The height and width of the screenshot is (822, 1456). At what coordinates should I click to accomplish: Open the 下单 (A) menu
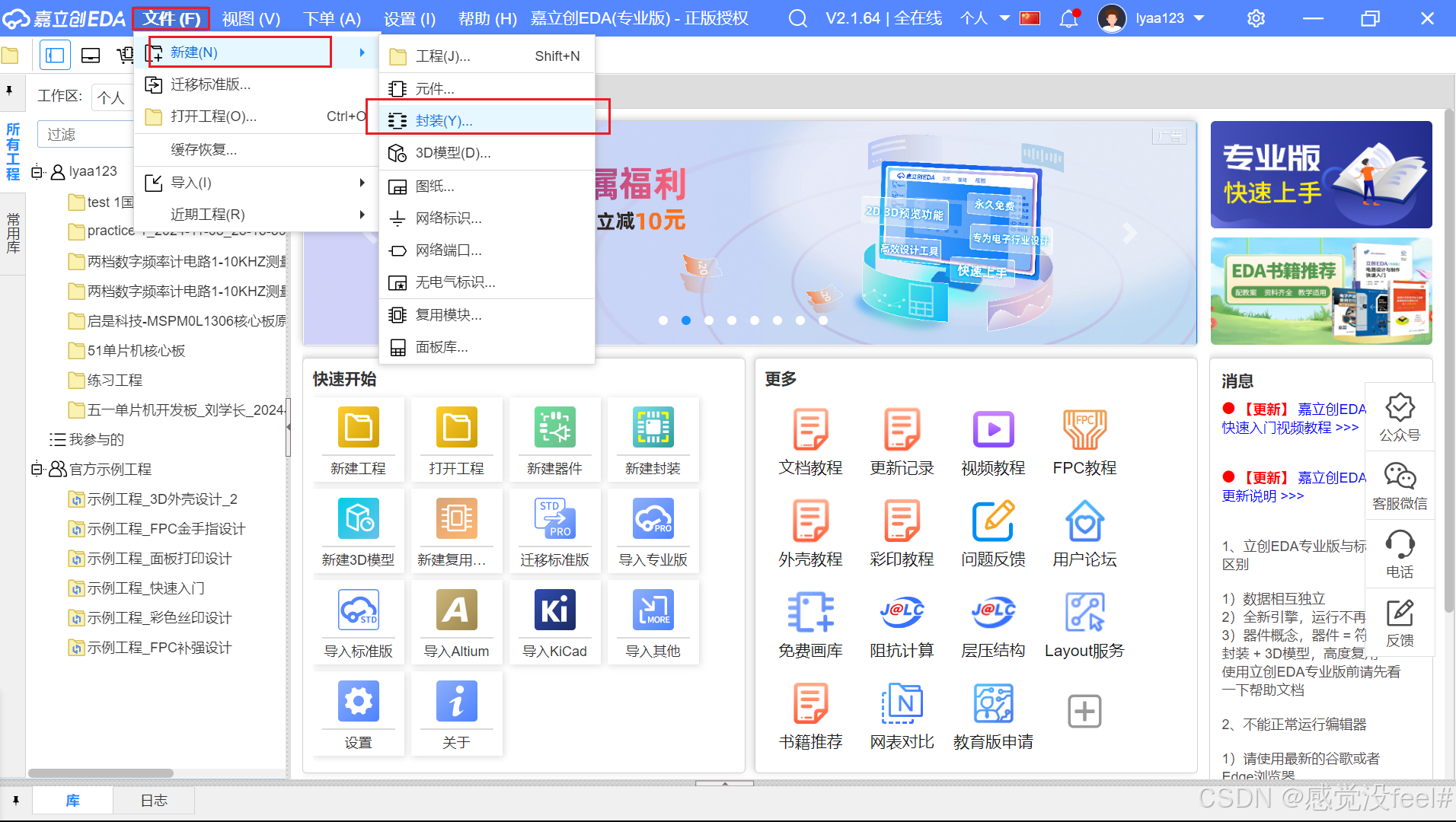pos(331,18)
